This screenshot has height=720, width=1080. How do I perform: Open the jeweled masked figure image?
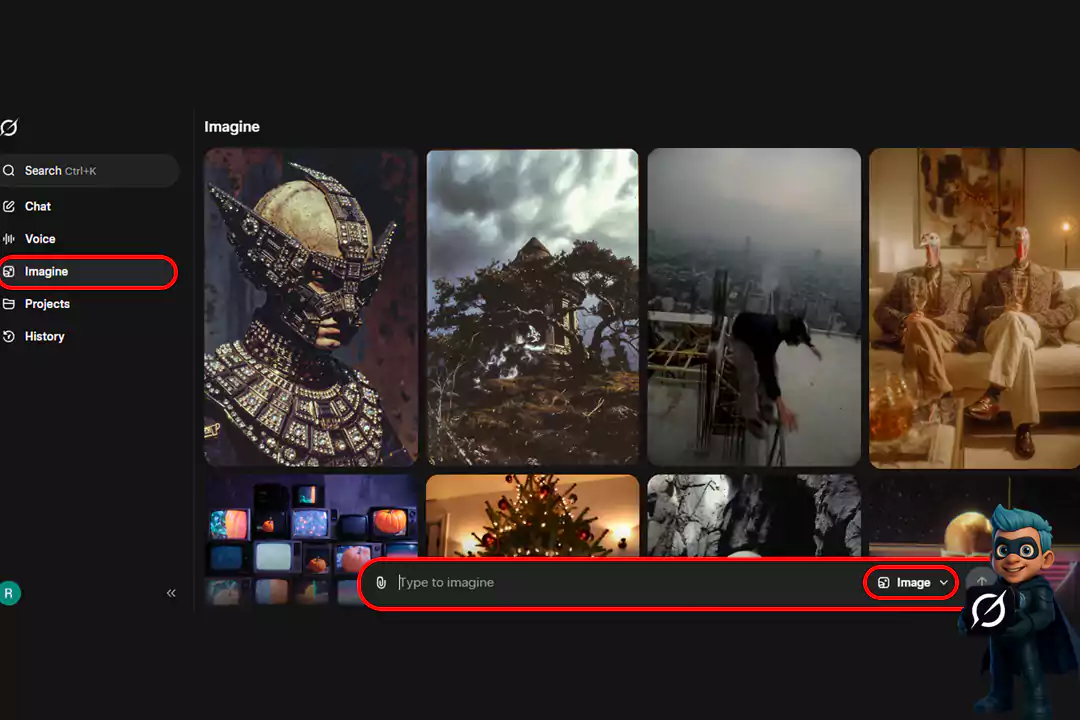tap(311, 307)
